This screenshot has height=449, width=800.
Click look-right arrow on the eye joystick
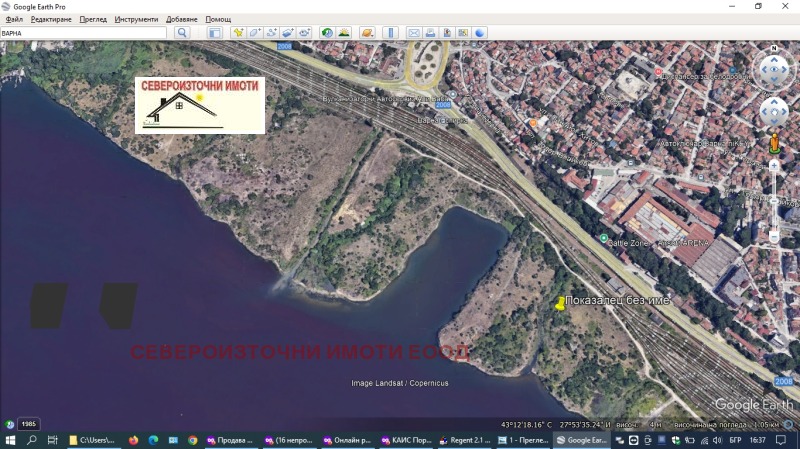point(785,69)
